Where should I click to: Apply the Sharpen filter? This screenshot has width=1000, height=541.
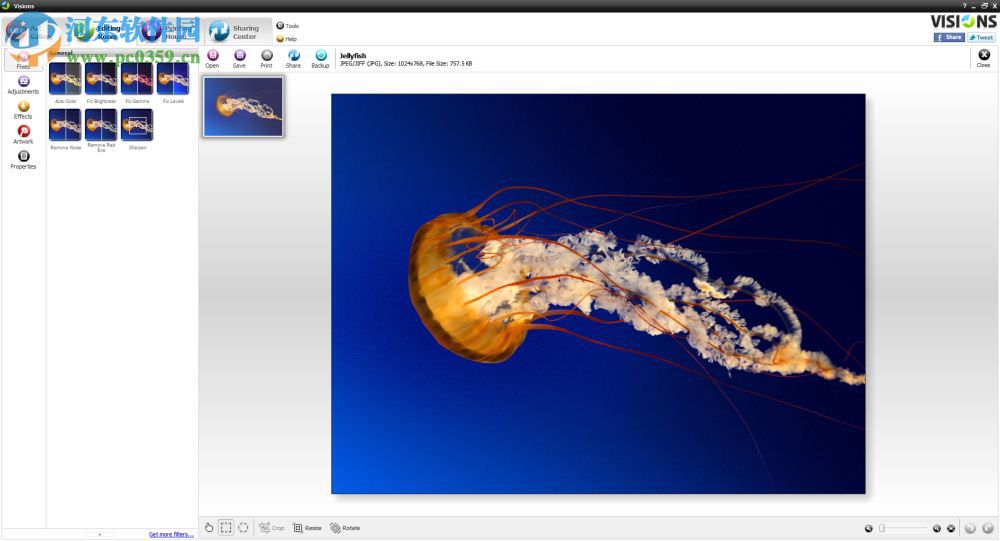(x=137, y=124)
